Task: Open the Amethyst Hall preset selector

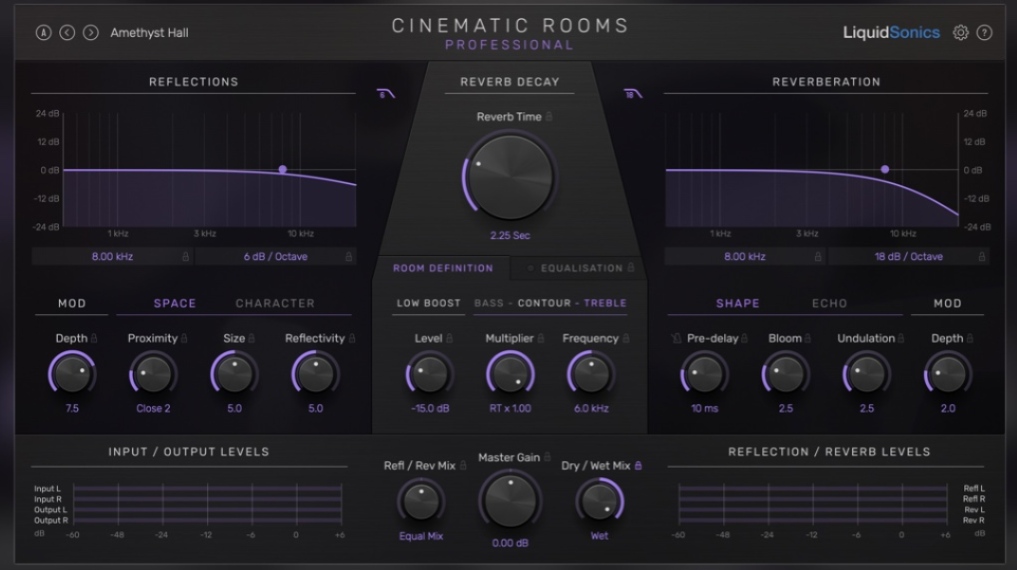Action: pos(149,32)
